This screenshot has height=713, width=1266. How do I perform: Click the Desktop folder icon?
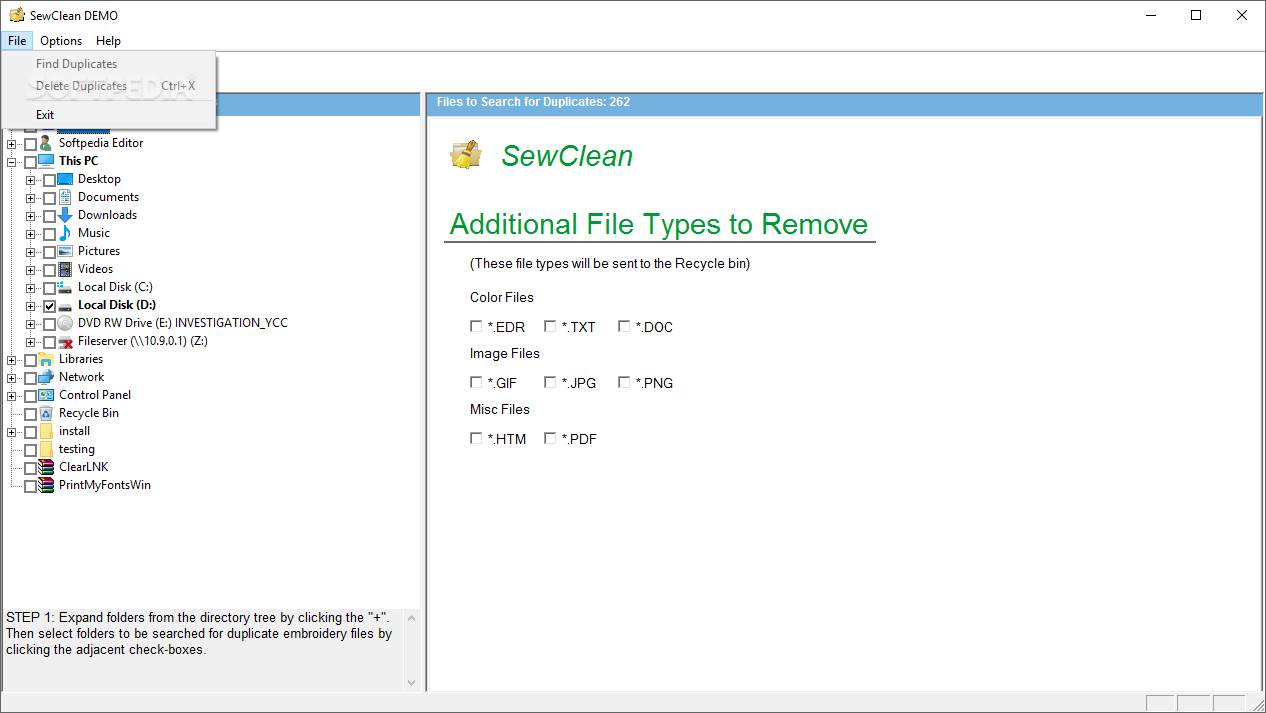click(66, 179)
